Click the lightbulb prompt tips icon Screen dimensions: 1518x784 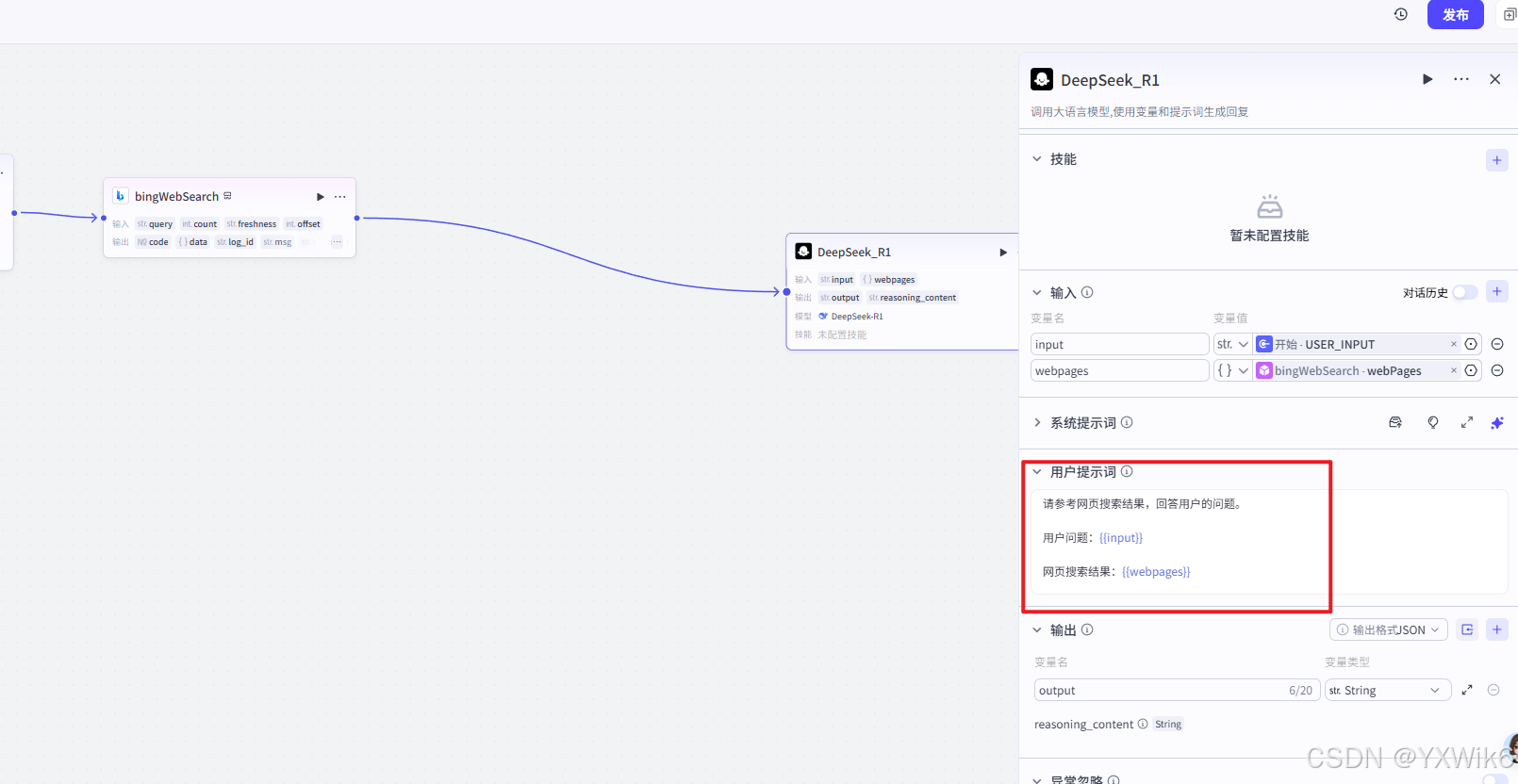click(1433, 422)
